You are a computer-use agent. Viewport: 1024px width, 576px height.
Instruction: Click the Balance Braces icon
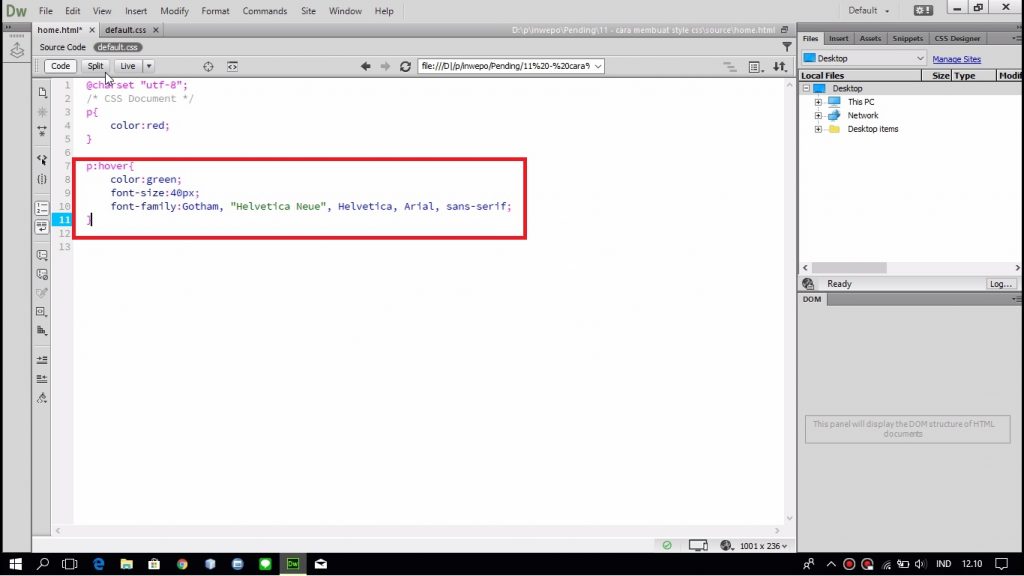click(x=42, y=179)
